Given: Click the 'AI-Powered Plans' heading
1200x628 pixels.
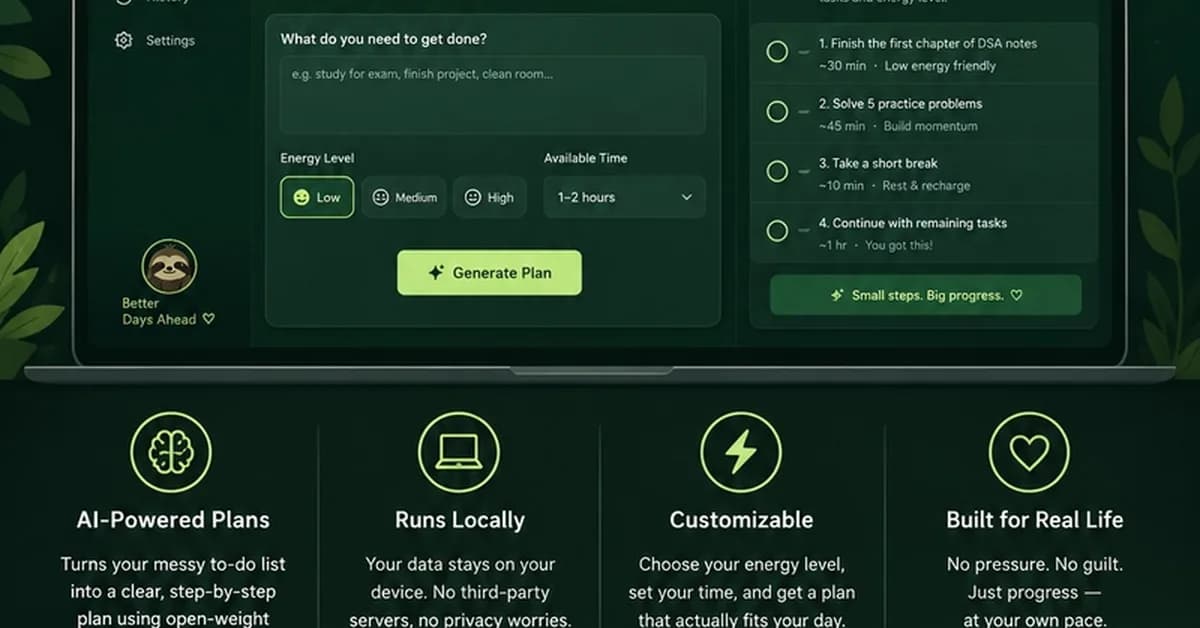Looking at the screenshot, I should pyautogui.click(x=173, y=520).
